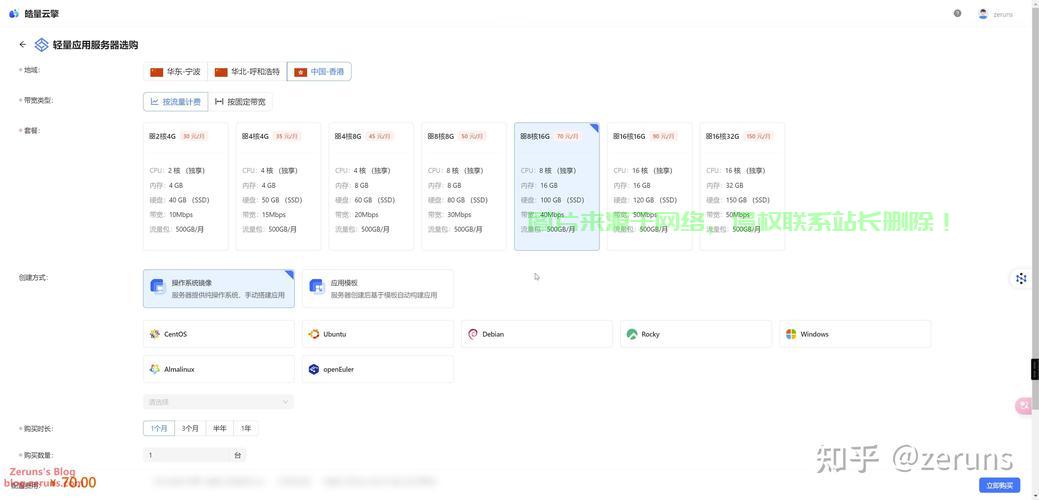Choose 按流量计费 bandwidth type
1039x500 pixels.
(176, 102)
